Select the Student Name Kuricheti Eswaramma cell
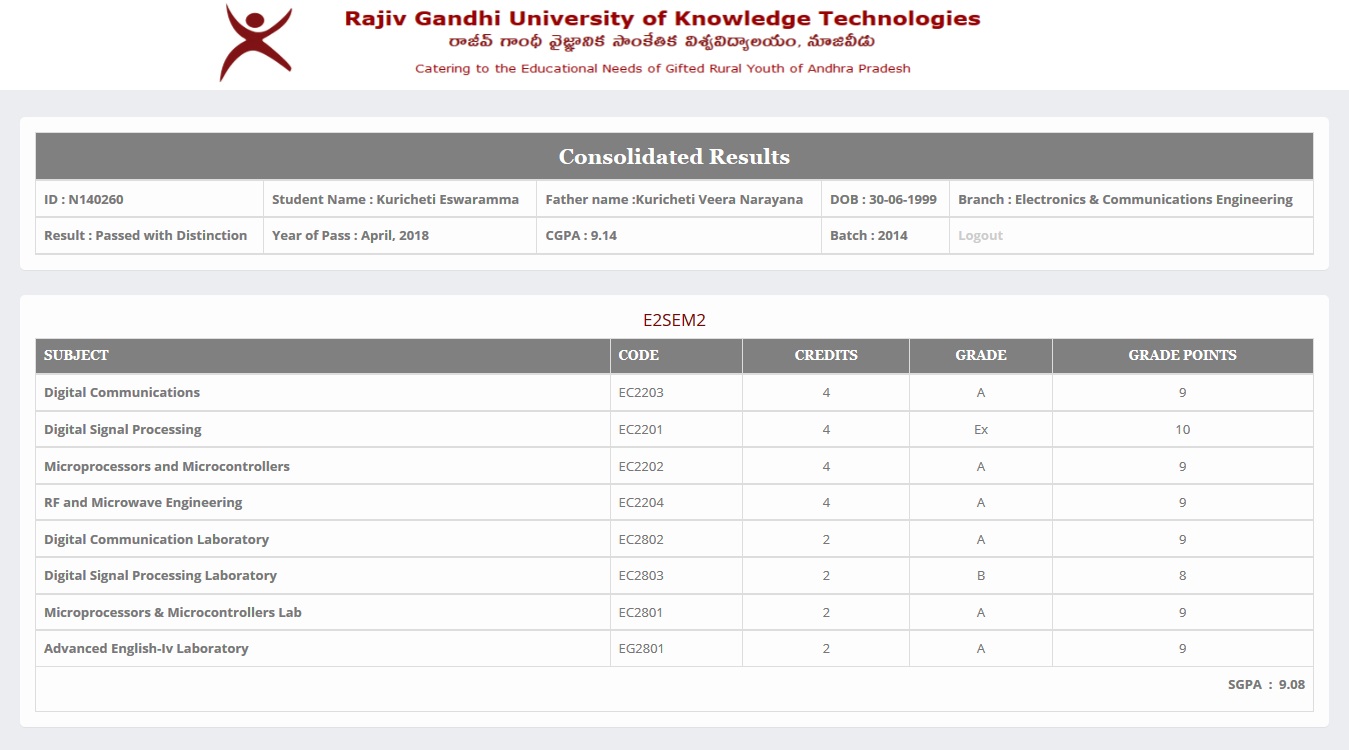 click(400, 199)
